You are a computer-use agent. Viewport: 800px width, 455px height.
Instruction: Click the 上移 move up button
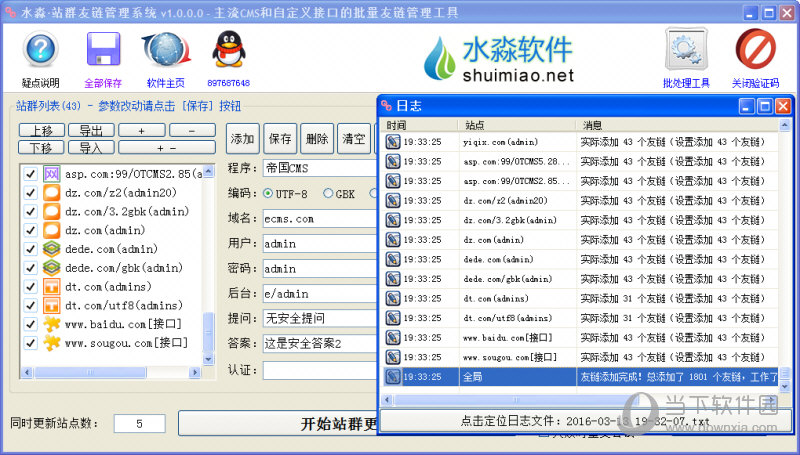pyautogui.click(x=42, y=131)
